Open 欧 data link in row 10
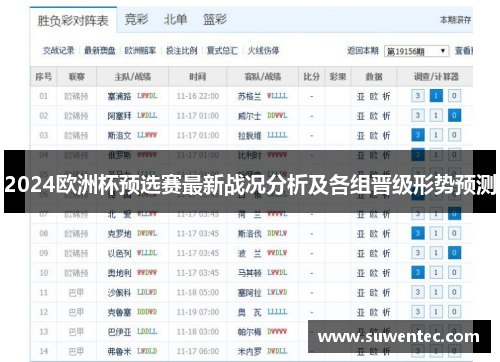Image resolution: width=500 pixels, height=362 pixels. (x=374, y=273)
